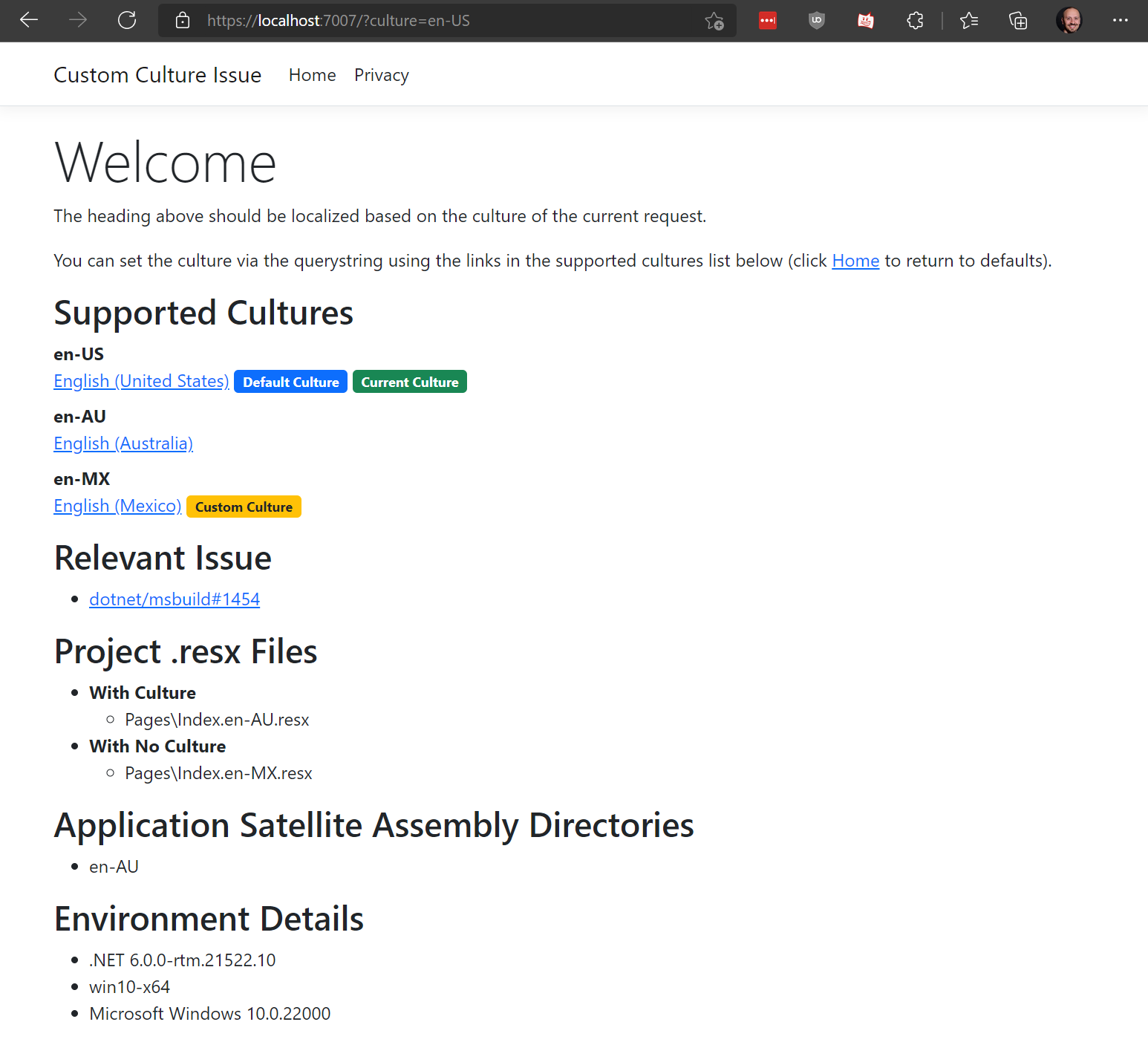Click the Custom Culture Issue brand

157,75
